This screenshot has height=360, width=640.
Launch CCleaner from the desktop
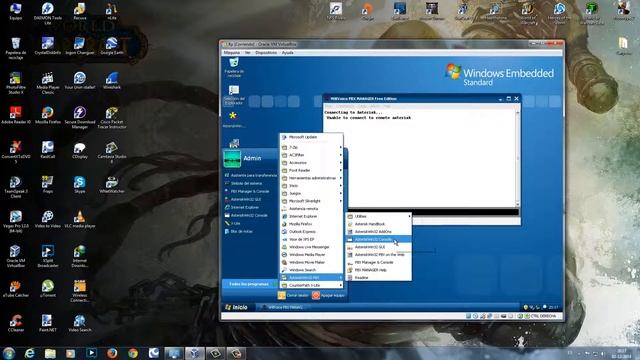click(x=16, y=323)
